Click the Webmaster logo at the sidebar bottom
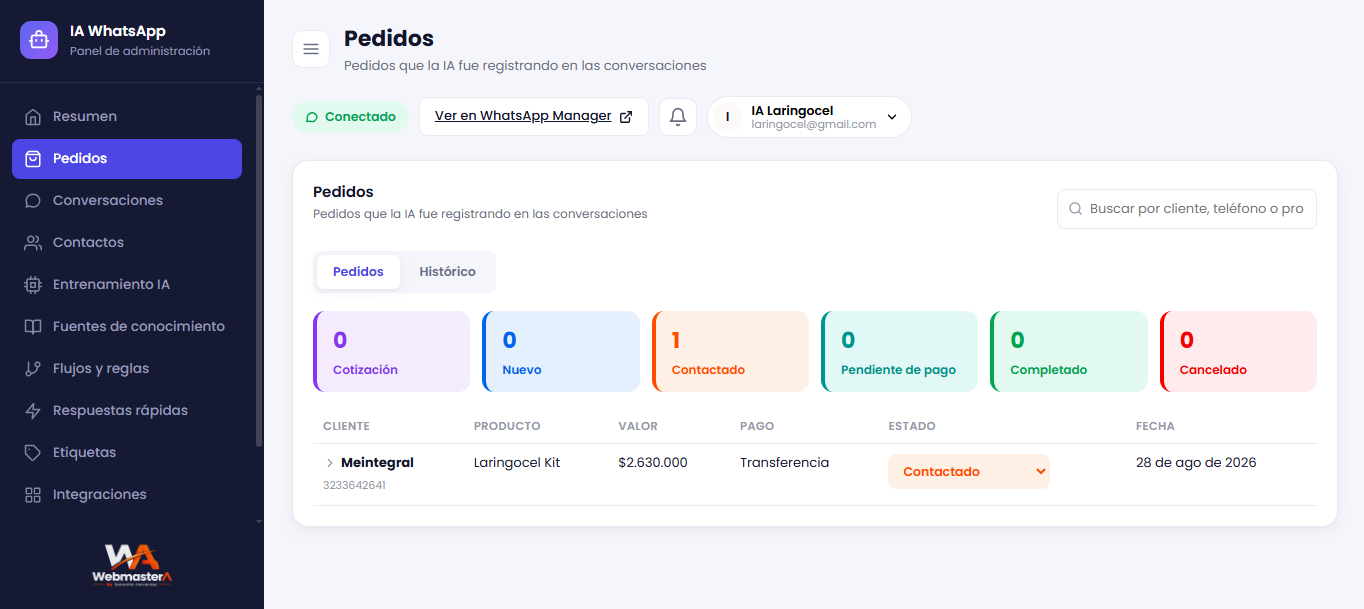 [x=132, y=565]
